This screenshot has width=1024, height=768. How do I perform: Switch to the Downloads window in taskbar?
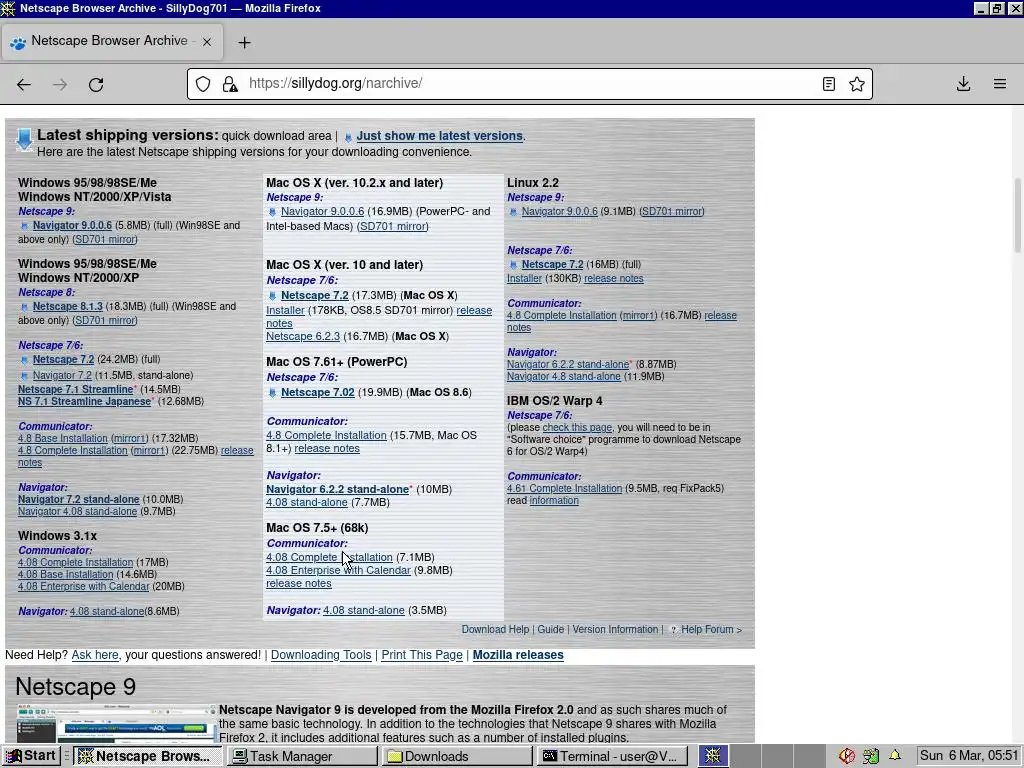(458, 756)
